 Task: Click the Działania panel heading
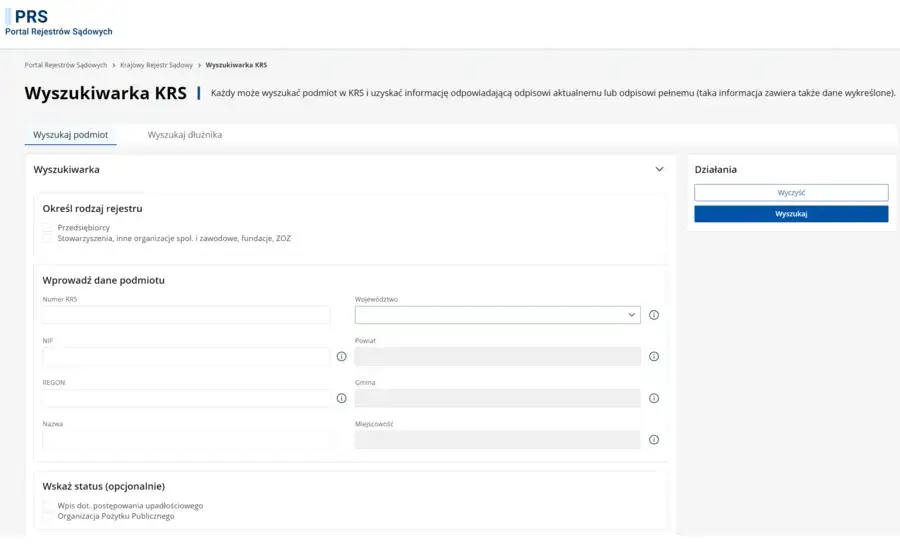coord(715,169)
